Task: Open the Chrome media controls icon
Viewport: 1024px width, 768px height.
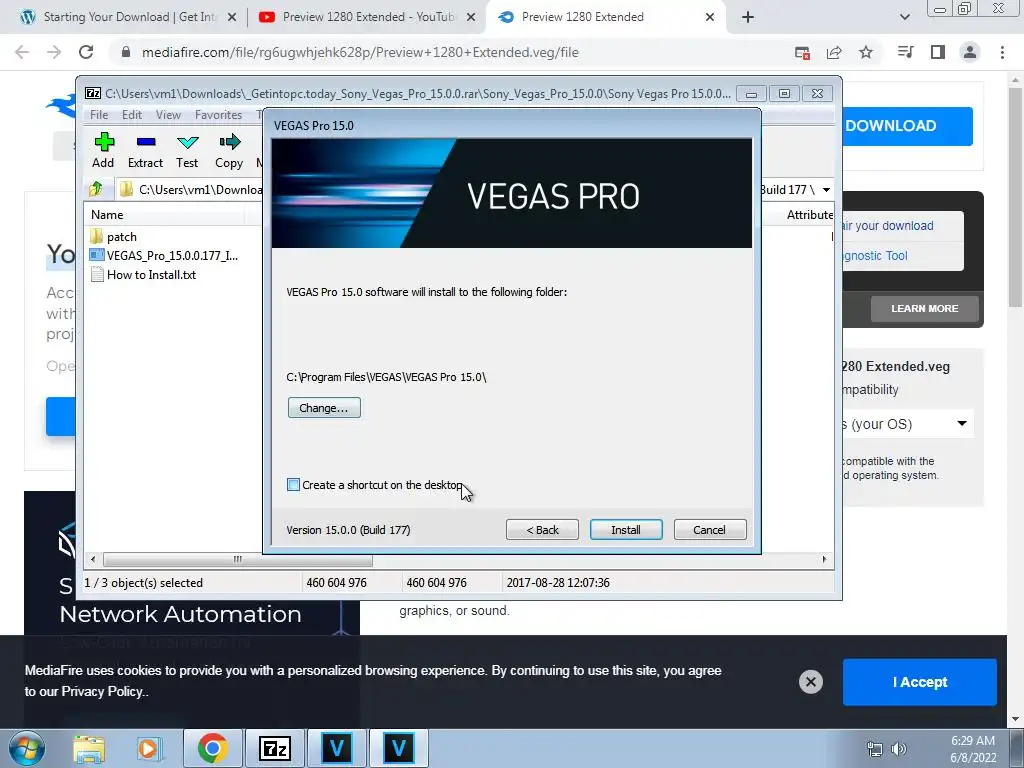Action: pyautogui.click(x=906, y=52)
